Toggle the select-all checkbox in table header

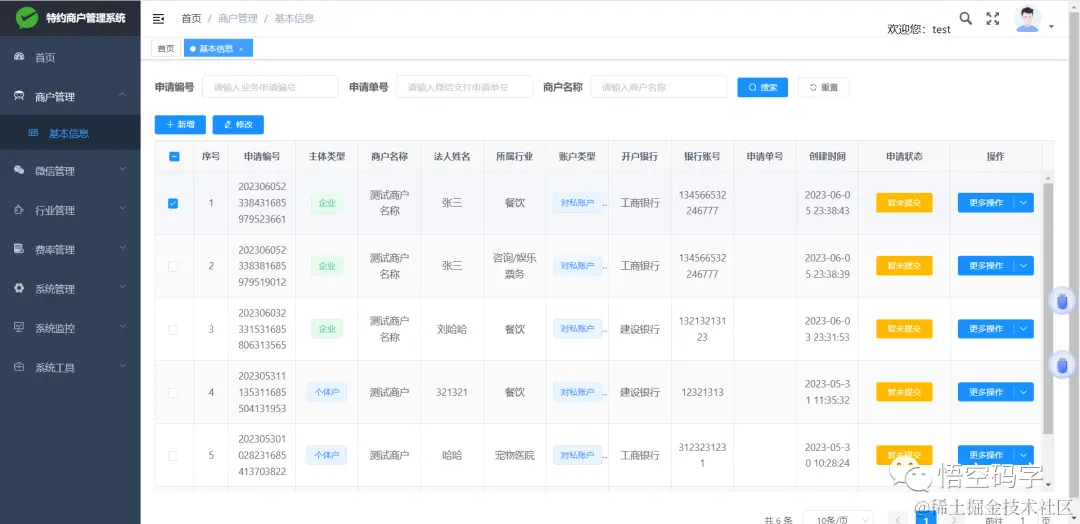coord(174,156)
